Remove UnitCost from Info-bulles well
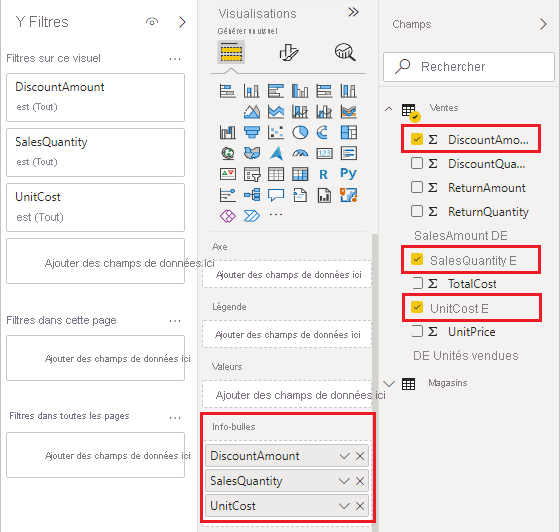Image resolution: width=560 pixels, height=532 pixels. (360, 506)
